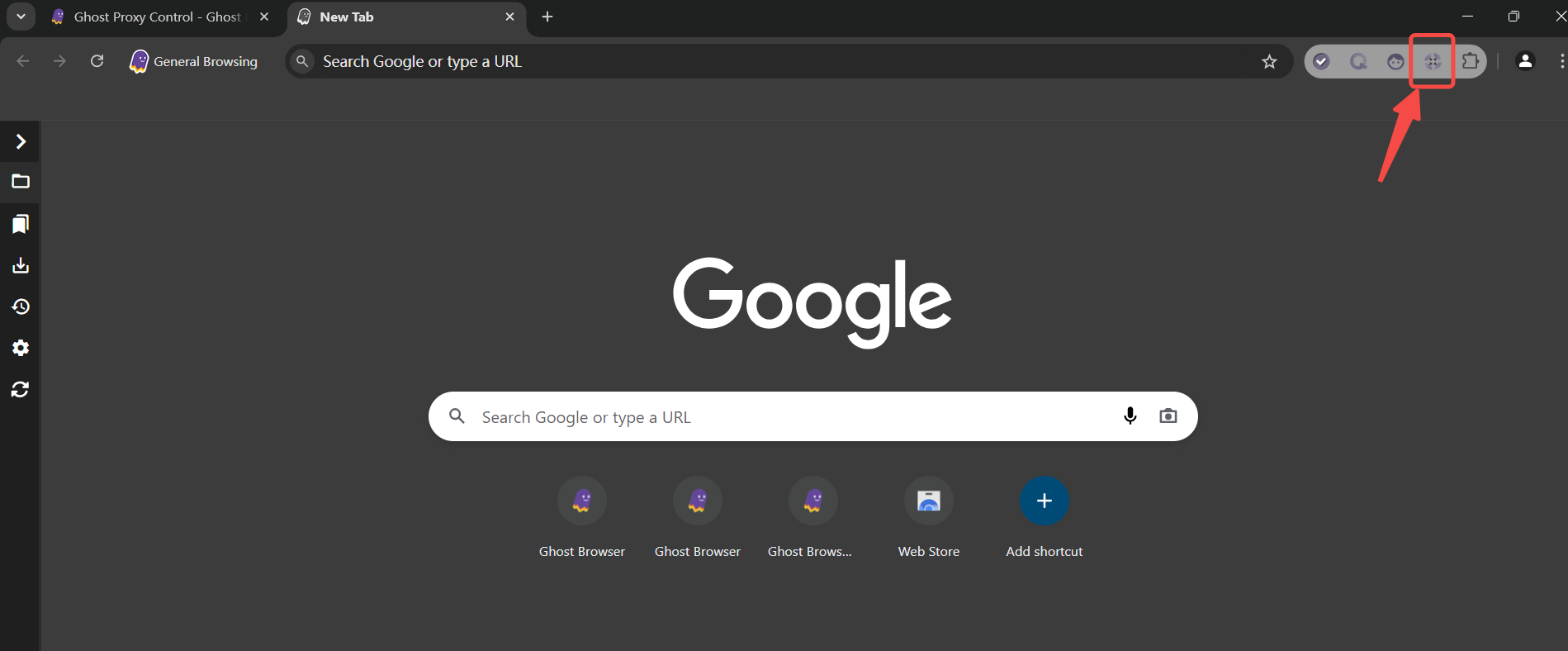Open the tab search dropdown arrow

(x=21, y=17)
